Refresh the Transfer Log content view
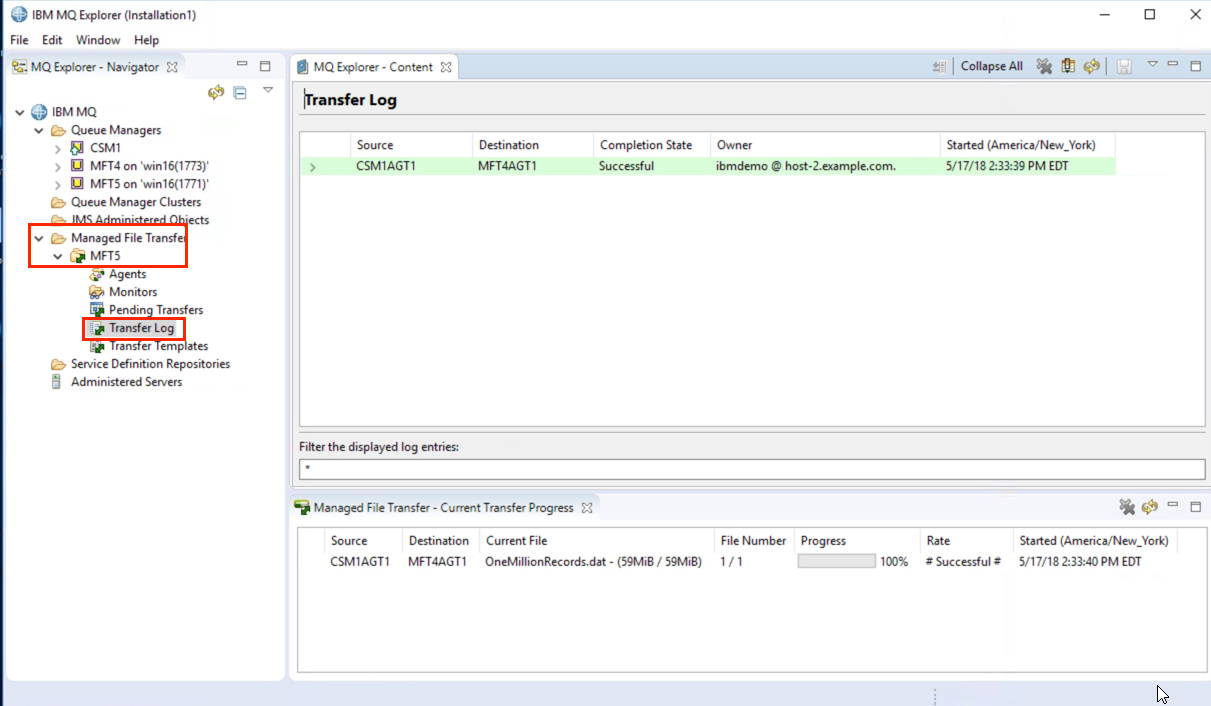 point(1092,66)
